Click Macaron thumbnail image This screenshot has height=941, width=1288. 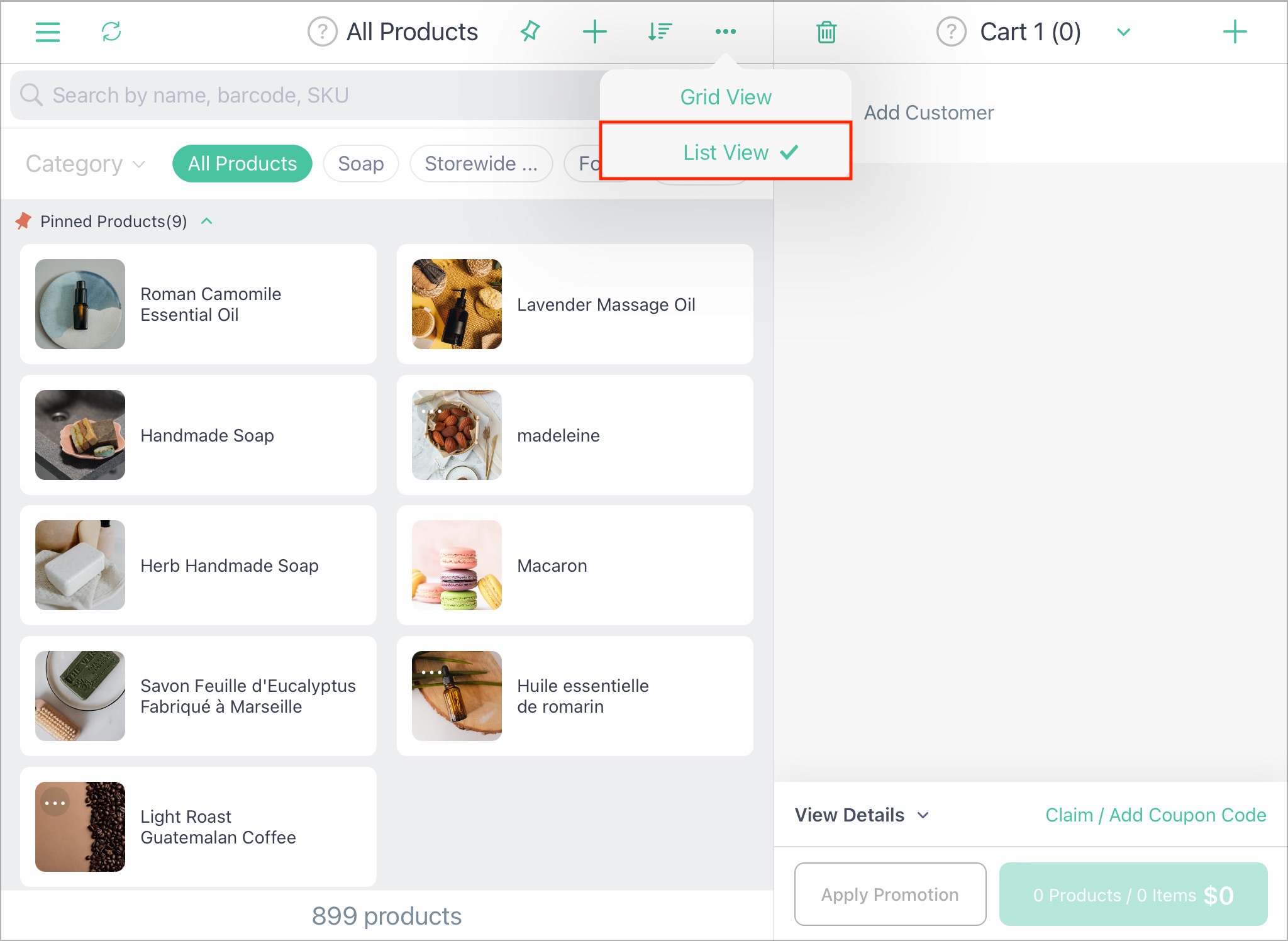tap(457, 565)
